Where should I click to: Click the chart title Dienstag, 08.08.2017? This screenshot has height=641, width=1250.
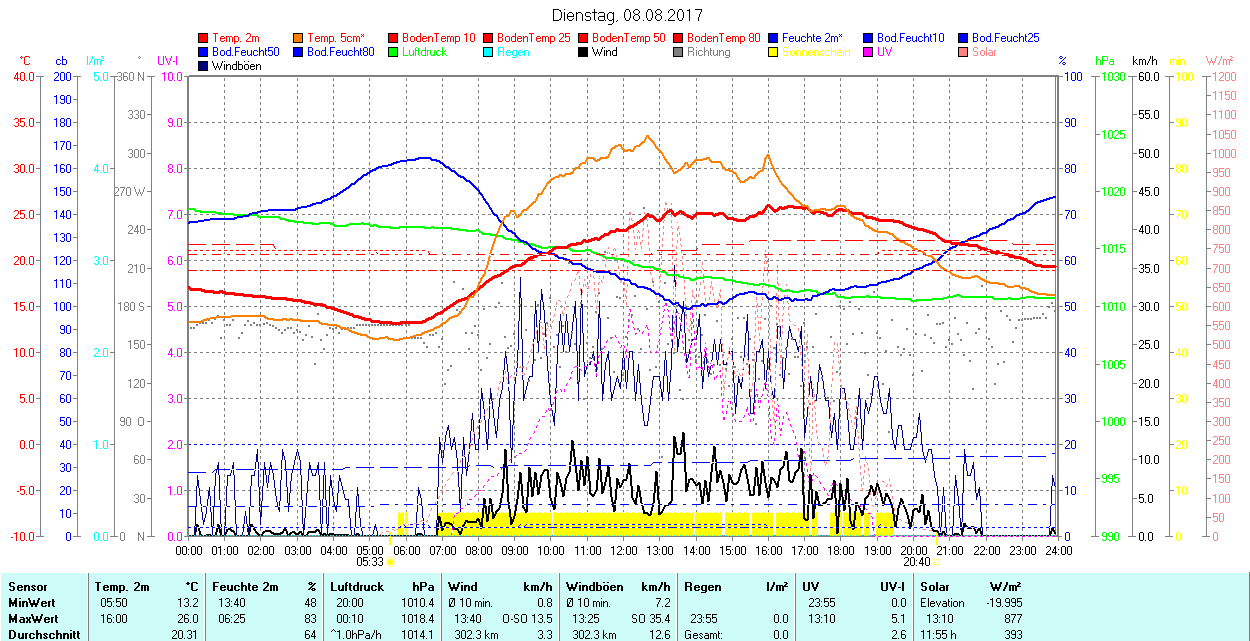point(627,15)
